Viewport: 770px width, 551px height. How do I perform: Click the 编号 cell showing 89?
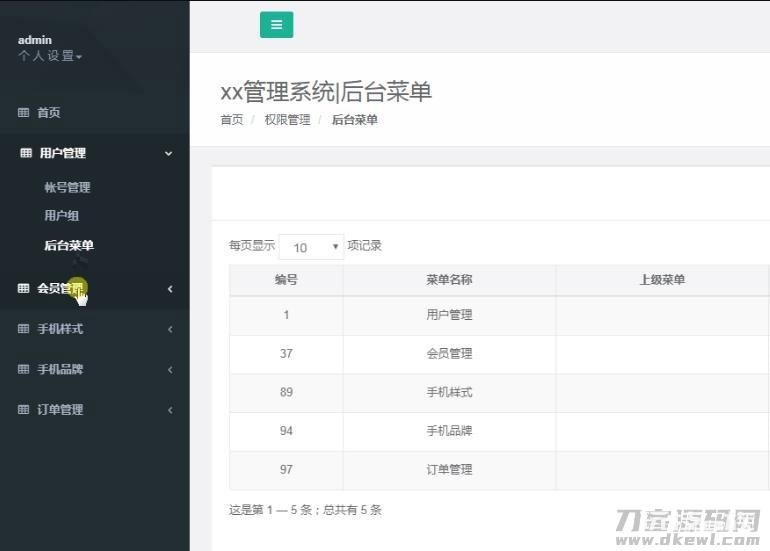coord(286,392)
